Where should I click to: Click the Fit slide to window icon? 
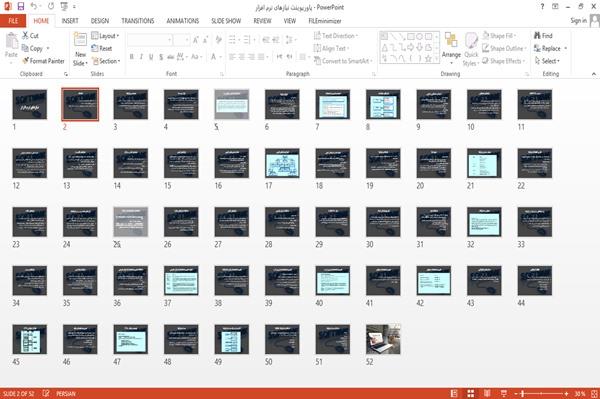click(x=594, y=393)
